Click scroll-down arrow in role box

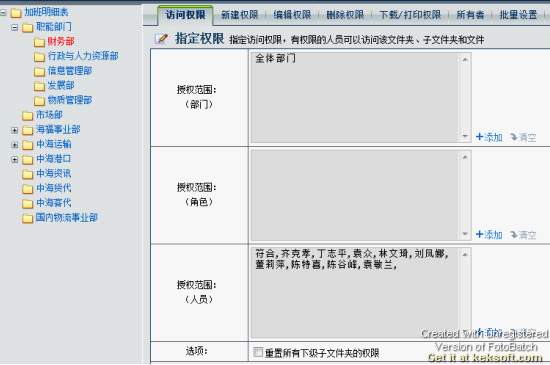click(464, 234)
